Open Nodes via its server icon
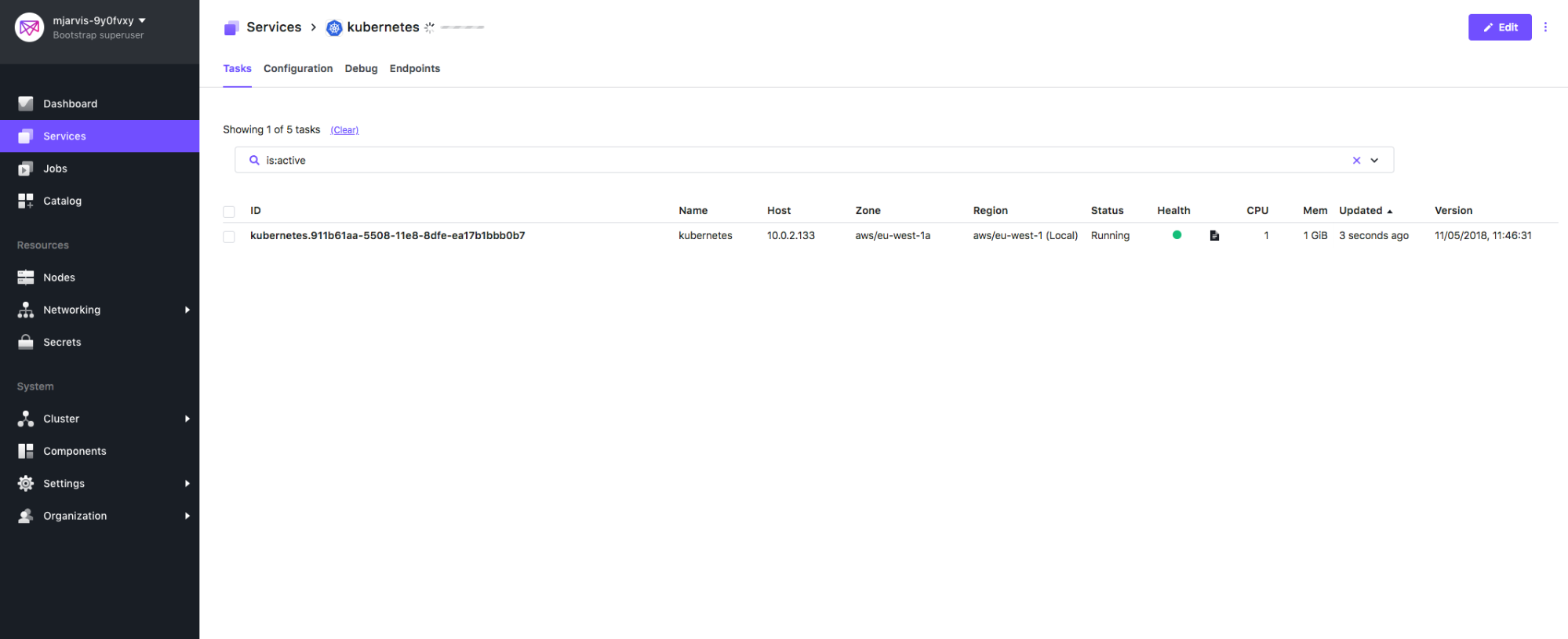Image resolution: width=1568 pixels, height=639 pixels. 26,278
